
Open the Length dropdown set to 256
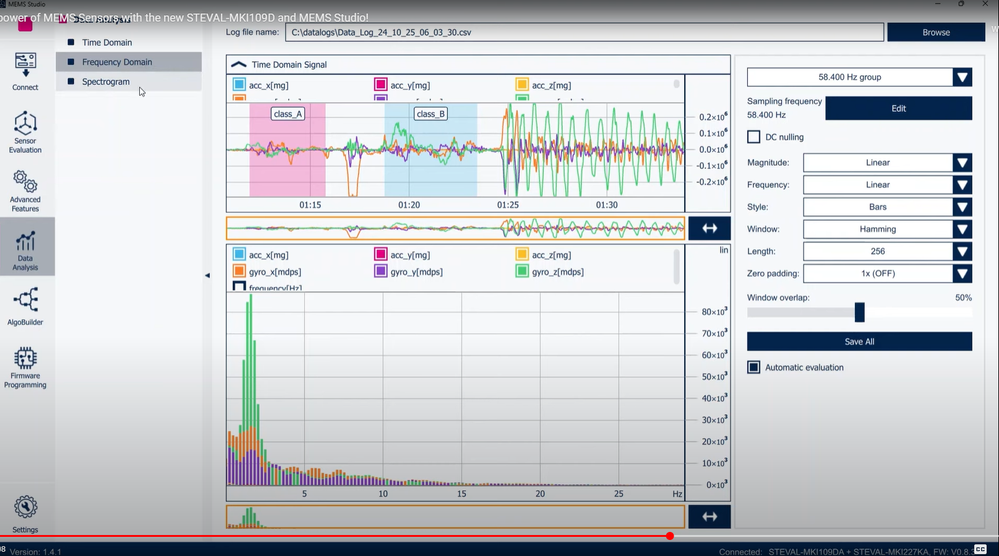pos(888,252)
